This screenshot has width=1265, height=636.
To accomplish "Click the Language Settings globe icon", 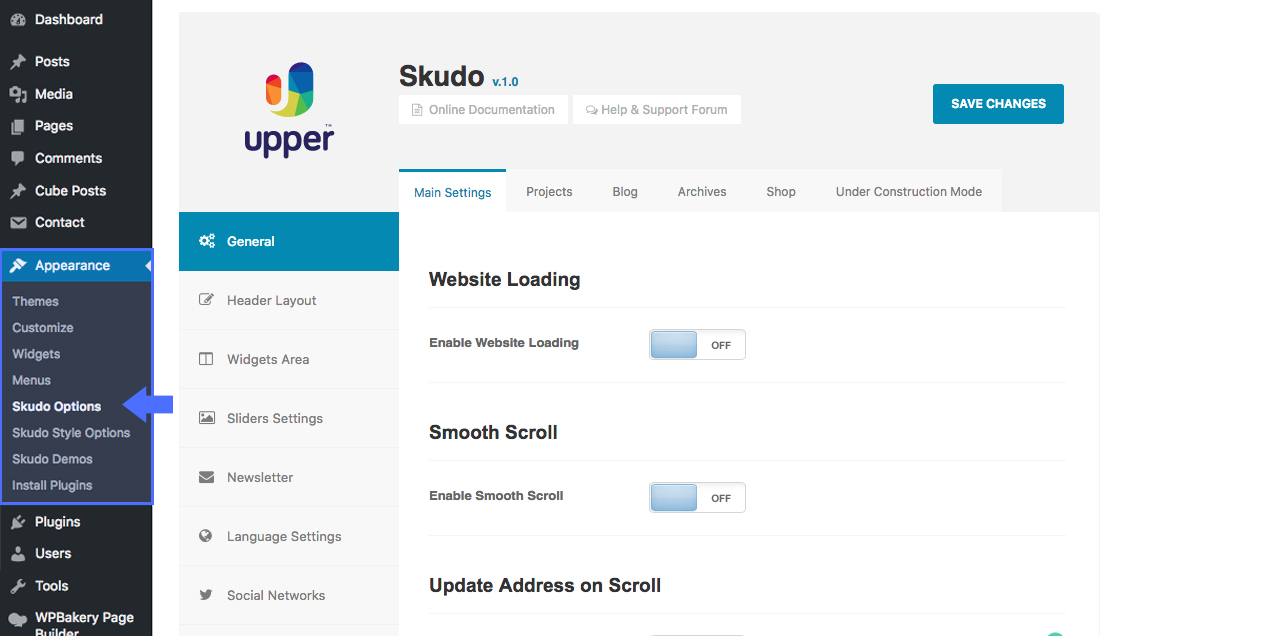I will (x=206, y=536).
